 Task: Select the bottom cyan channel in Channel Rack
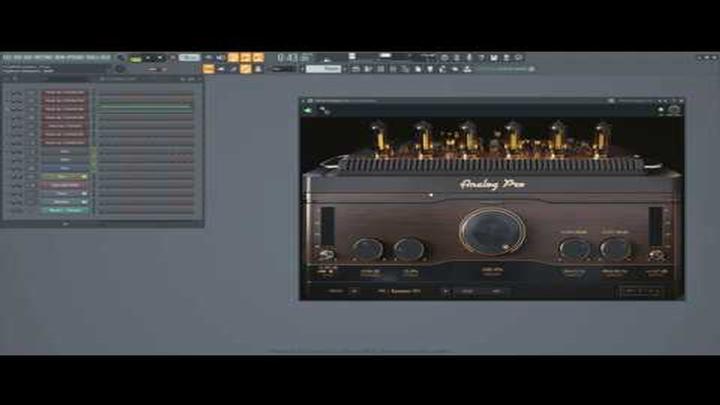[x=65, y=210]
